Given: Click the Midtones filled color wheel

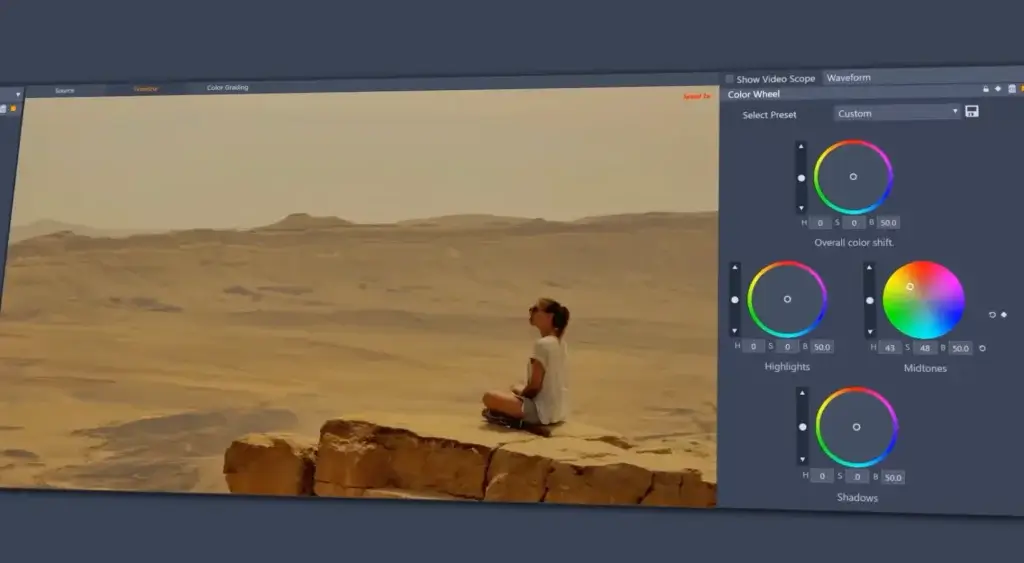Looking at the screenshot, I should point(923,300).
